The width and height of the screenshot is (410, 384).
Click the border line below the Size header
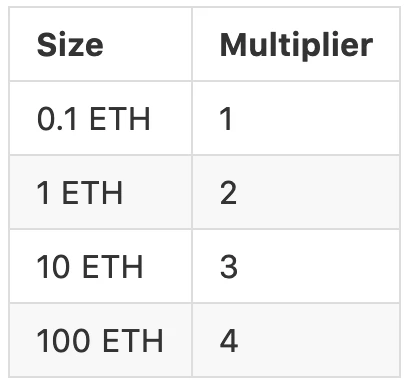tap(101, 81)
